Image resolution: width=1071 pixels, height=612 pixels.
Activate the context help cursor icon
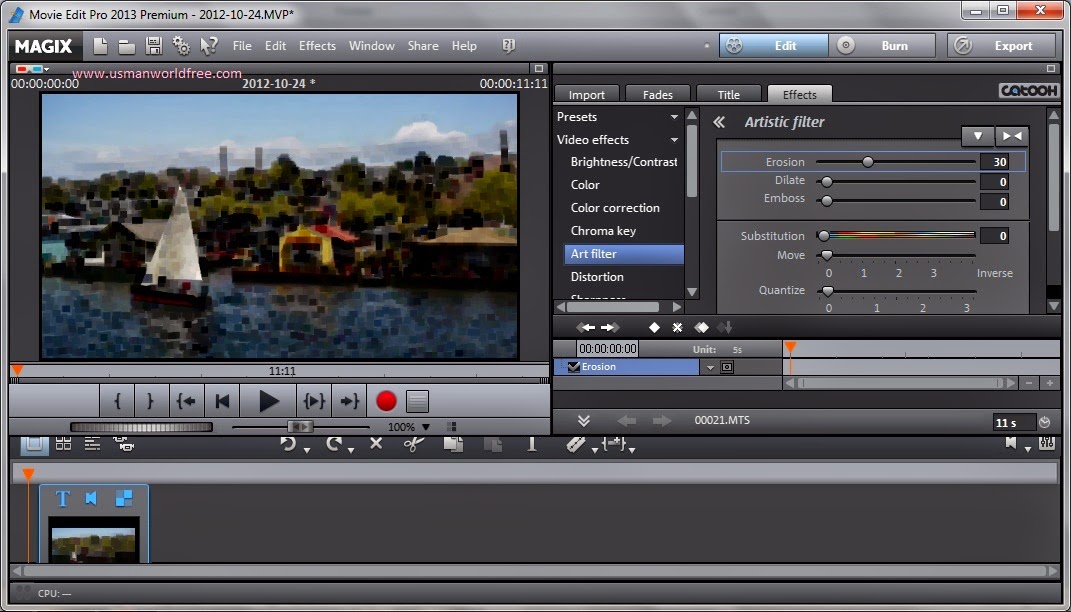(208, 46)
